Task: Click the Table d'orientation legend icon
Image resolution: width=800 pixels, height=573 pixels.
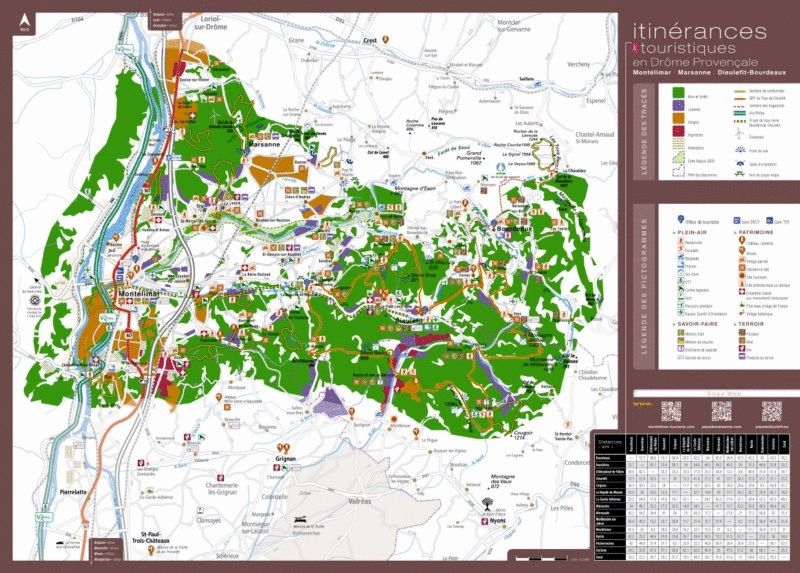Action: coord(738,162)
